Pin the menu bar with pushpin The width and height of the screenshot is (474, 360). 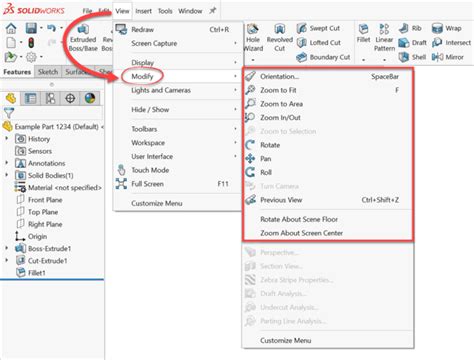click(x=212, y=11)
